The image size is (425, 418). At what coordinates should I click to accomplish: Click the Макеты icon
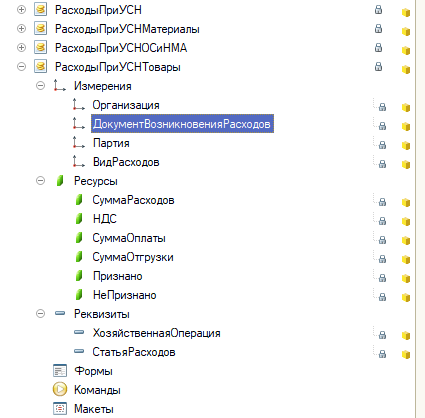point(60,408)
